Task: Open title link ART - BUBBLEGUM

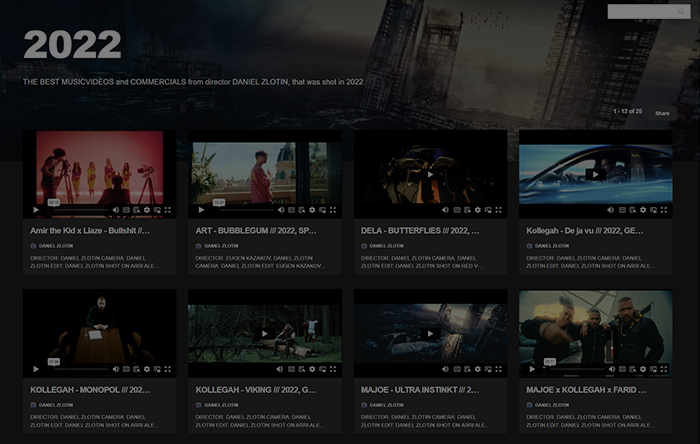Action: click(255, 231)
